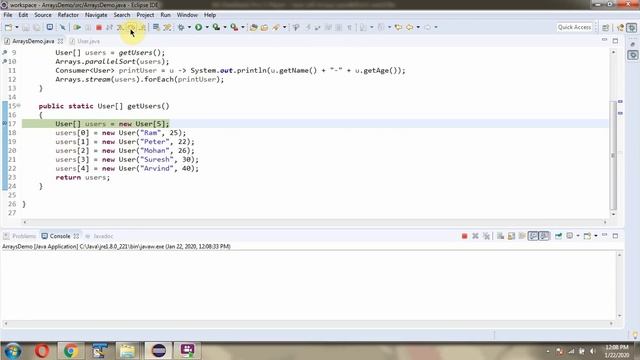Click the Quick Access search field

(x=574, y=27)
